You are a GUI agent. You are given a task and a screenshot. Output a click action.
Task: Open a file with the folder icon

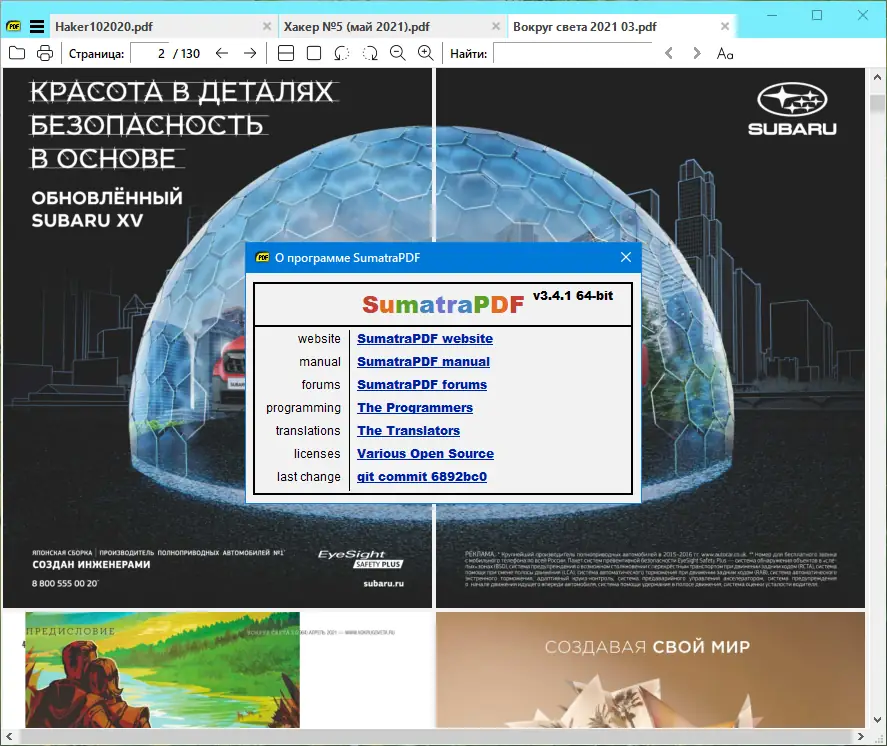tap(17, 53)
